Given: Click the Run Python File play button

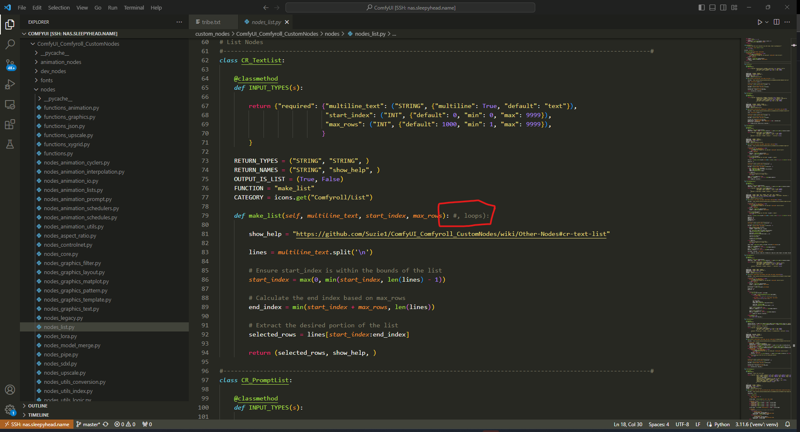Looking at the screenshot, I should [759, 22].
